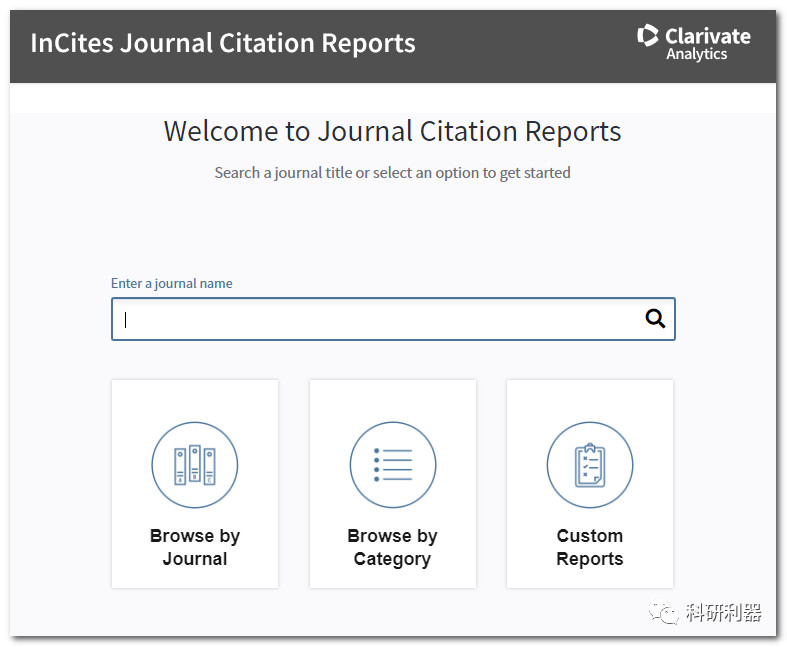
Task: Select the "Browse by Category" text label
Action: click(392, 547)
